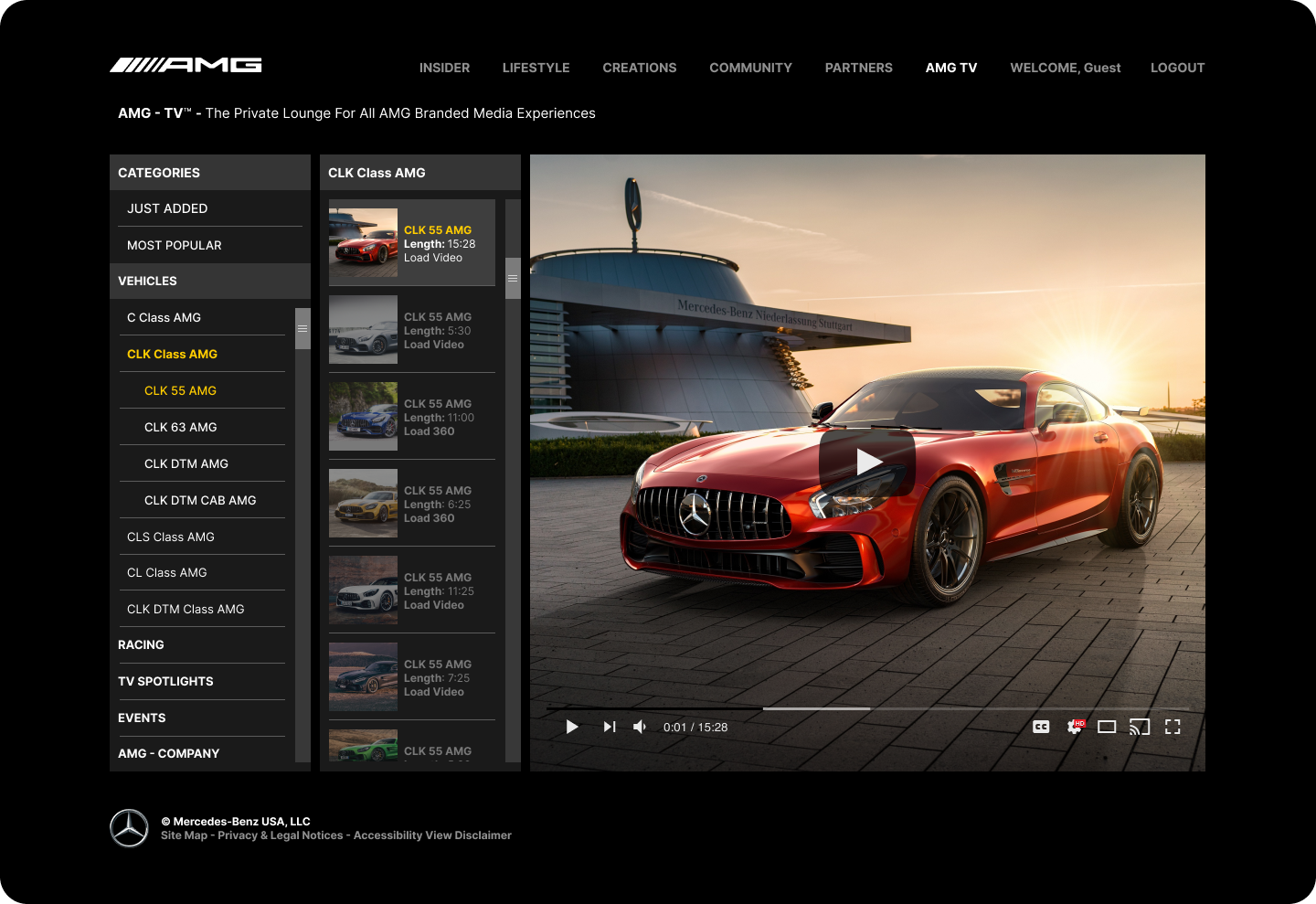
Task: Enter fullscreen mode on the player
Action: pos(1173,727)
